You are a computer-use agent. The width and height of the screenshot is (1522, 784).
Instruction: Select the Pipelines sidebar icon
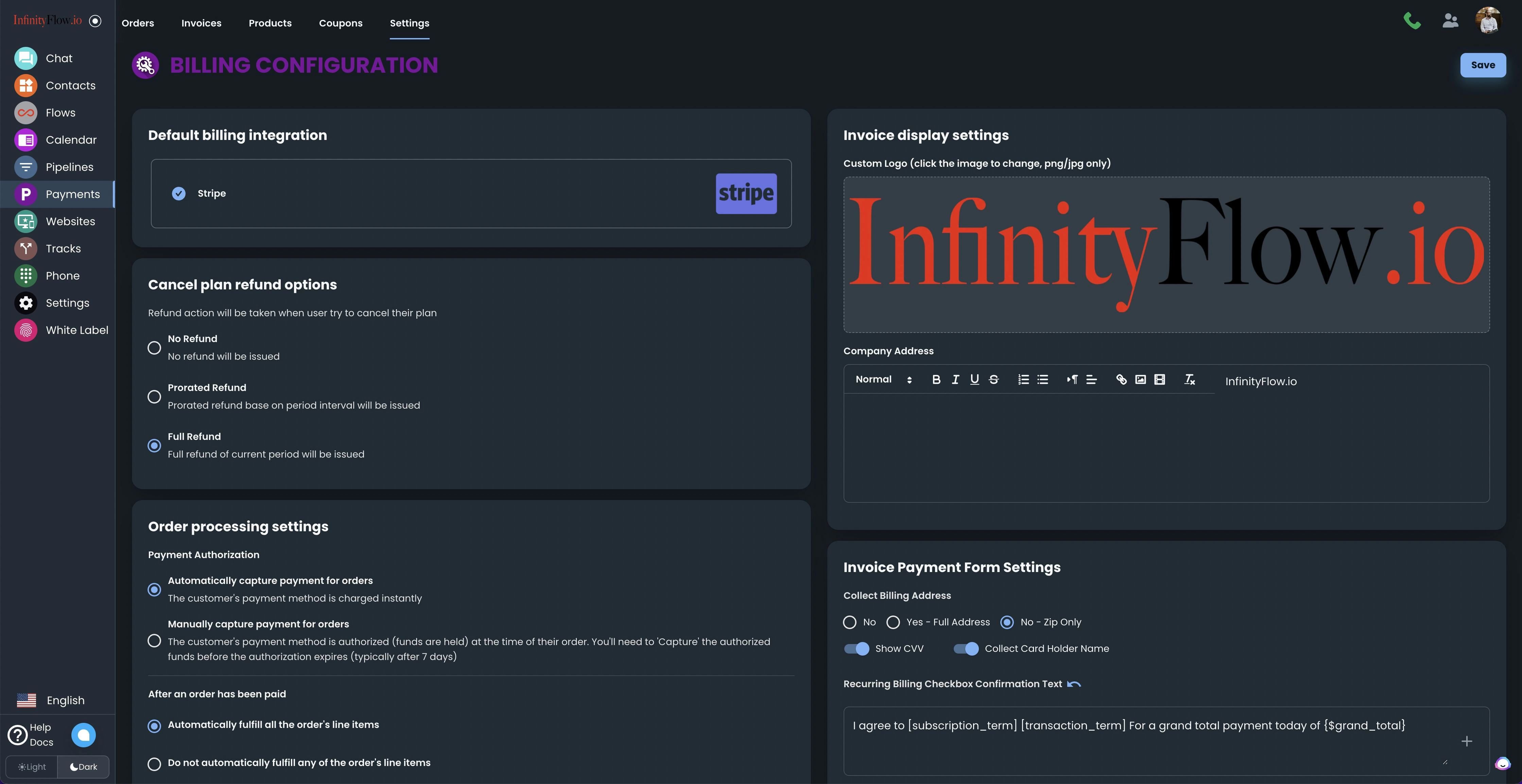pyautogui.click(x=25, y=167)
